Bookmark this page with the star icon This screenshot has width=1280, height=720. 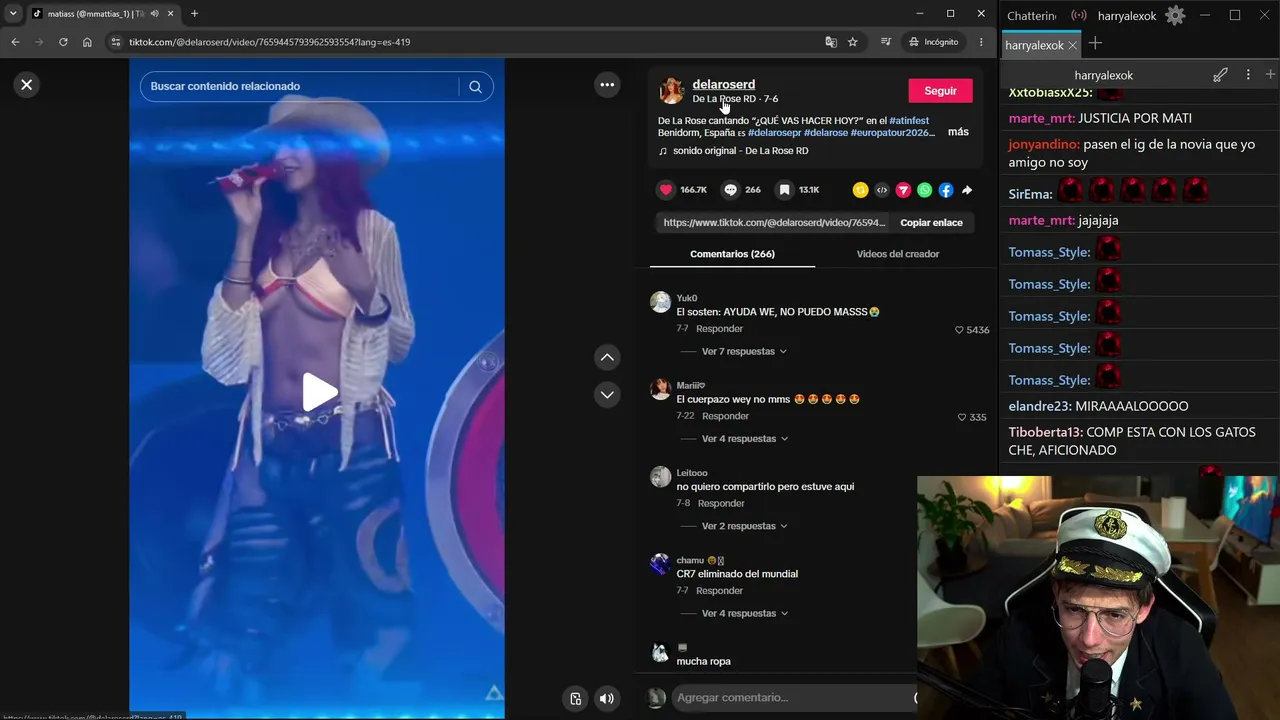click(853, 42)
